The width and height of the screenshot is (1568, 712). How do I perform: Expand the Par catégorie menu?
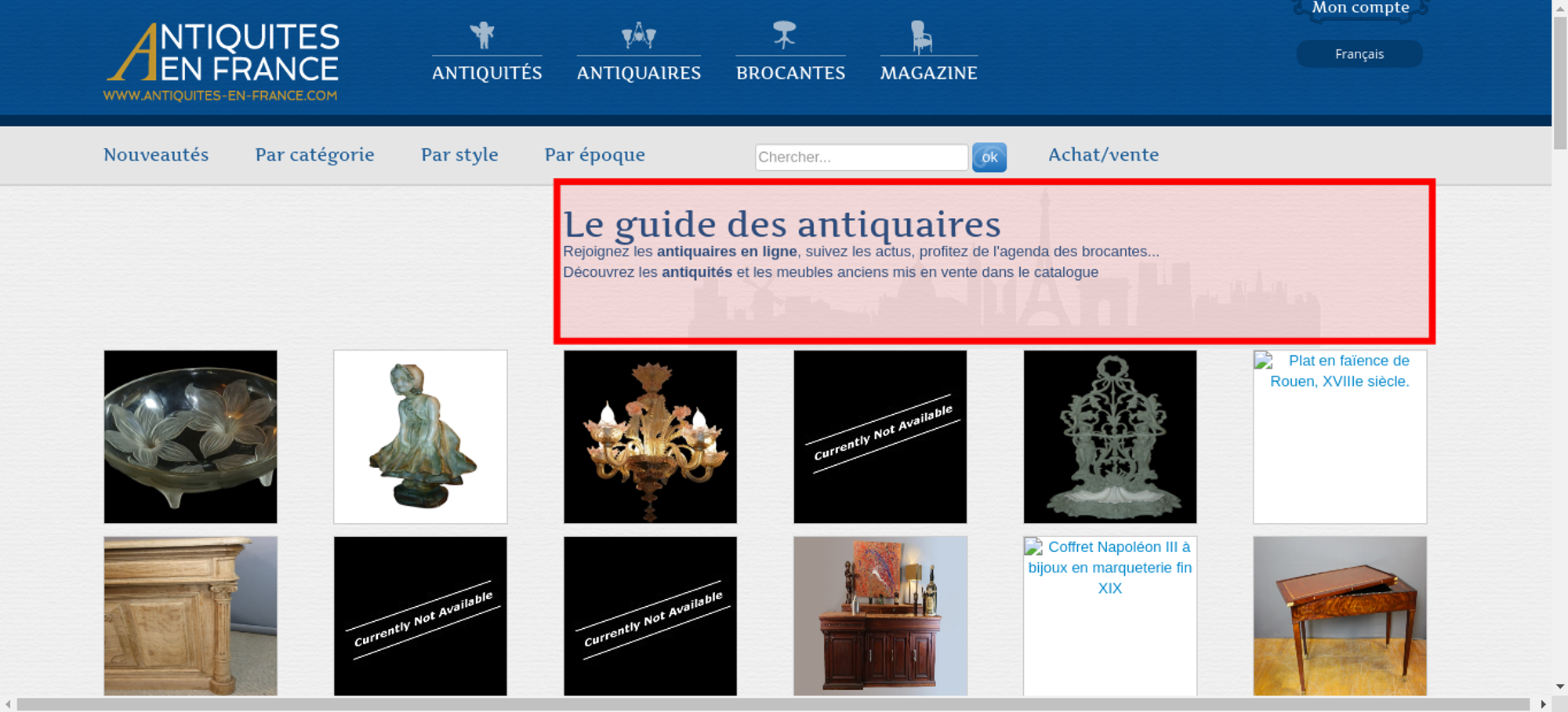pos(314,154)
